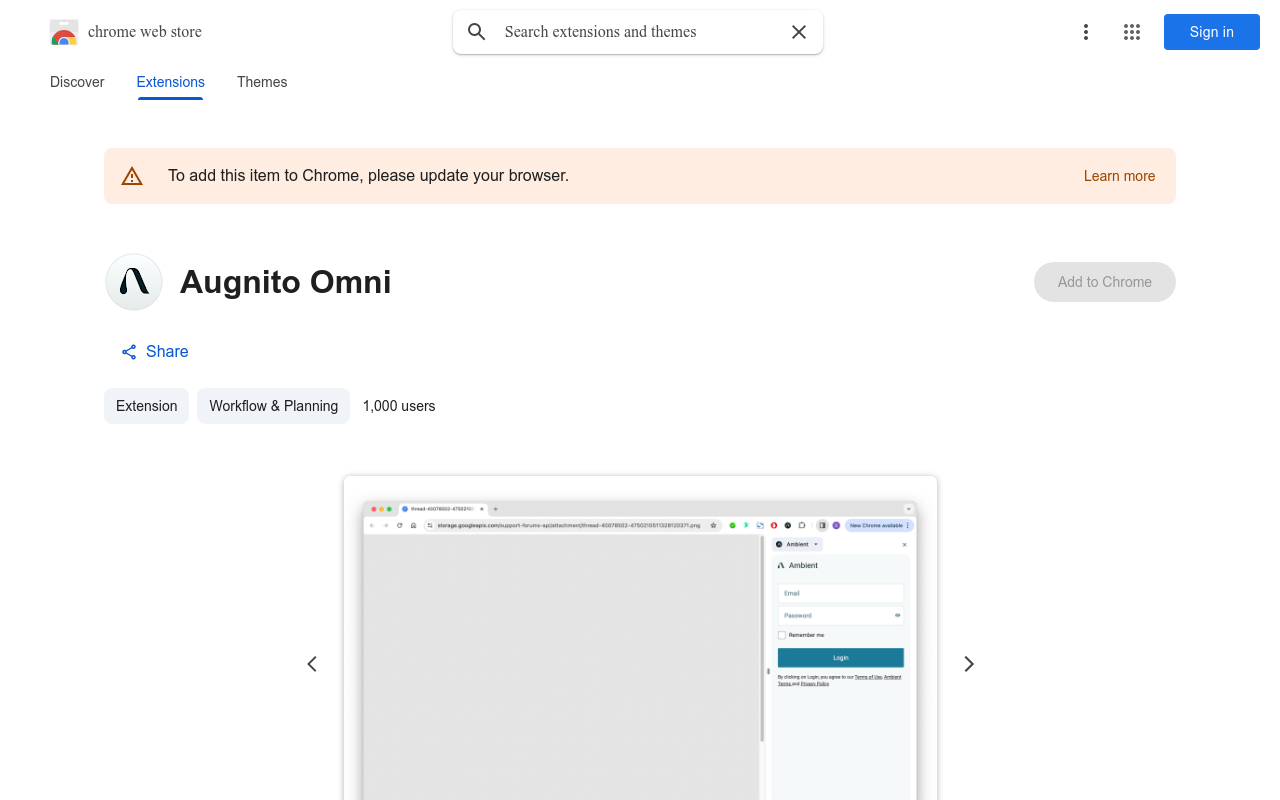Open the three-dot more options menu
Screen dimensions: 1280x800
pos(1085,32)
